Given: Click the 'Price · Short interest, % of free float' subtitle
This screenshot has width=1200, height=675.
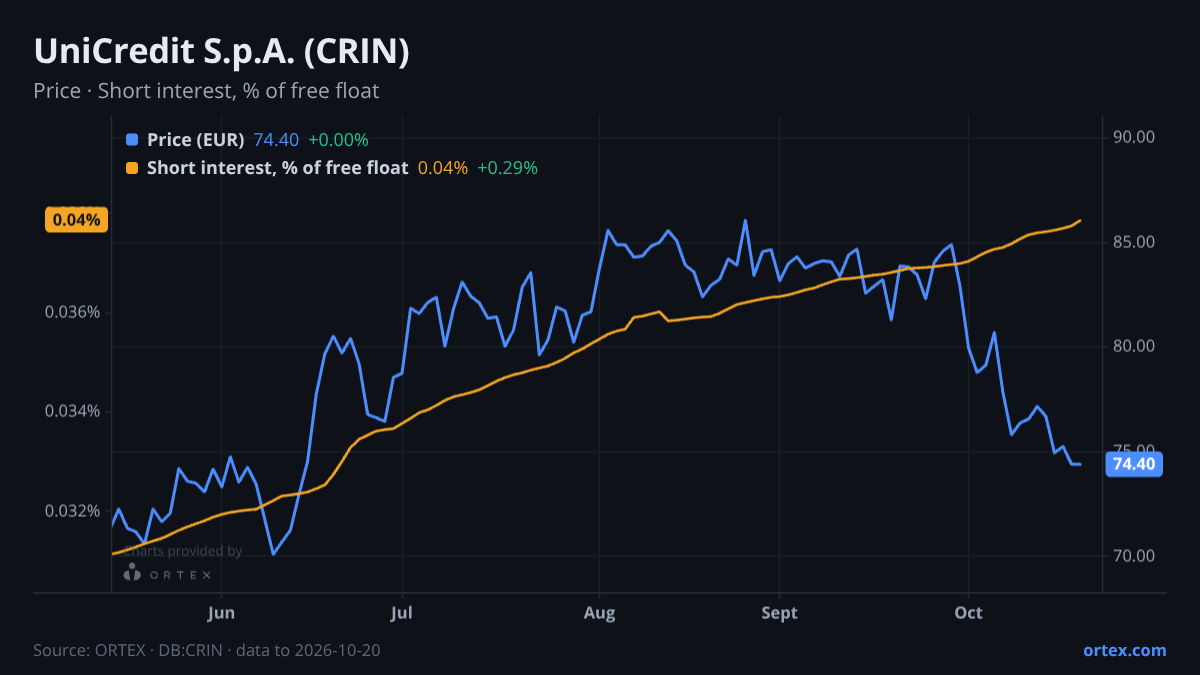Looking at the screenshot, I should 206,91.
